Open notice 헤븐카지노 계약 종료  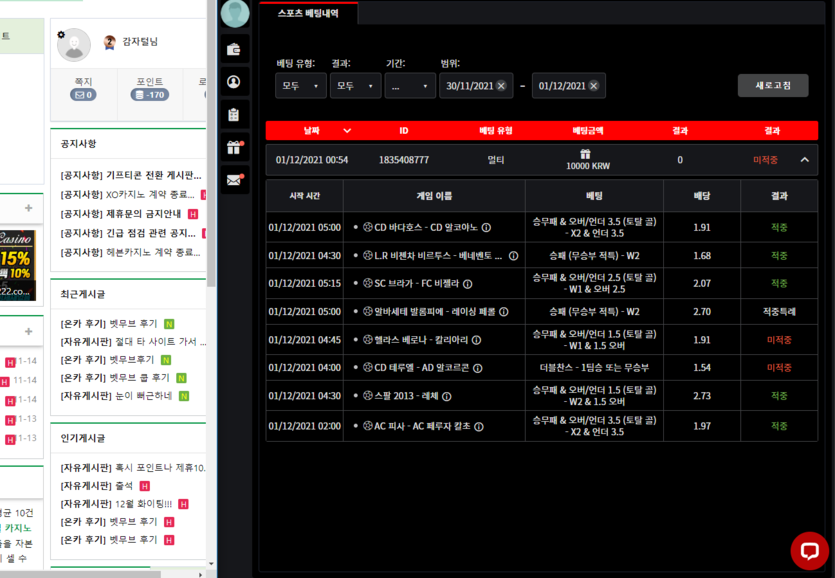[130, 252]
